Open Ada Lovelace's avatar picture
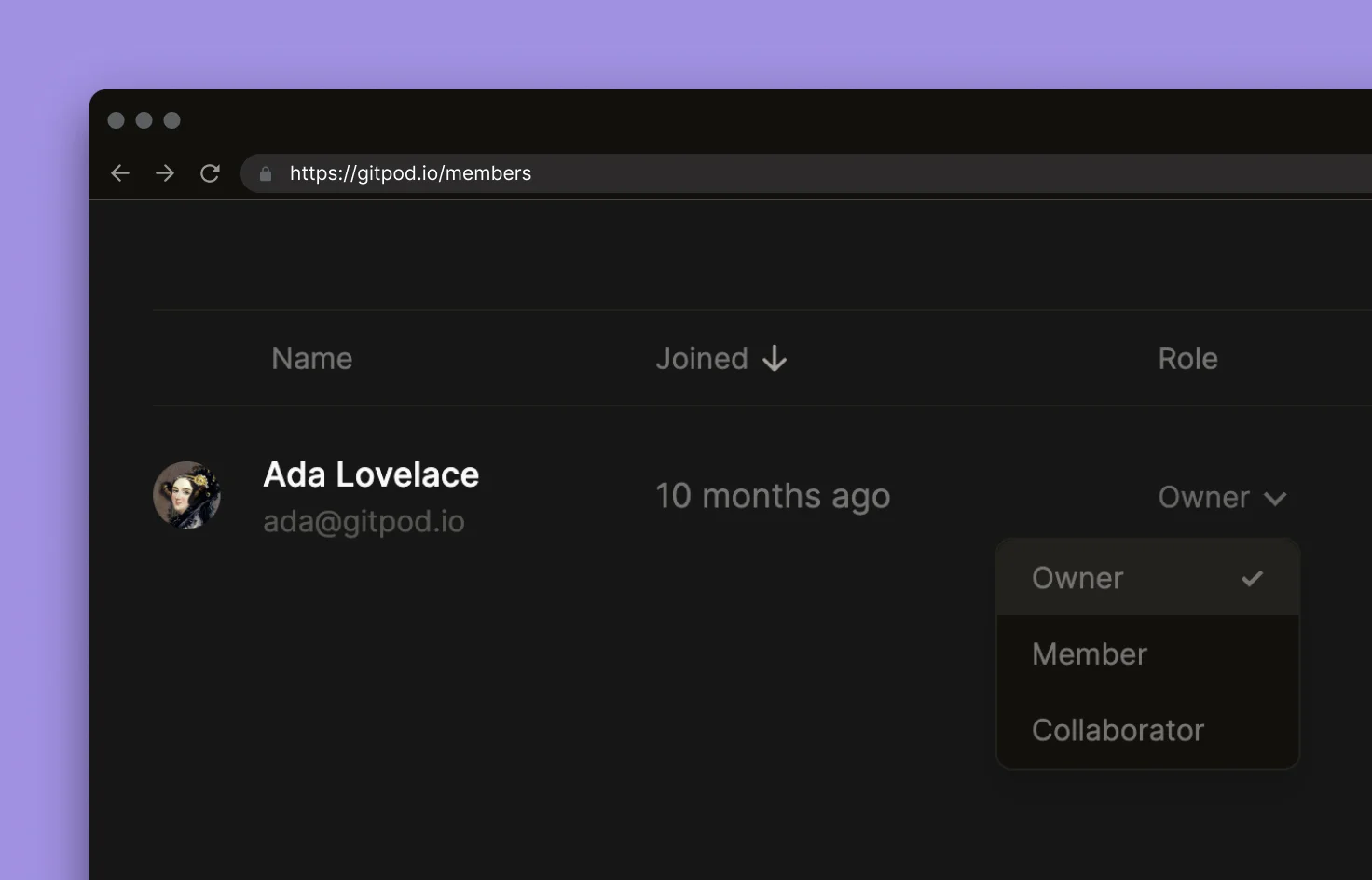Viewport: 1372px width, 880px height. tap(187, 495)
